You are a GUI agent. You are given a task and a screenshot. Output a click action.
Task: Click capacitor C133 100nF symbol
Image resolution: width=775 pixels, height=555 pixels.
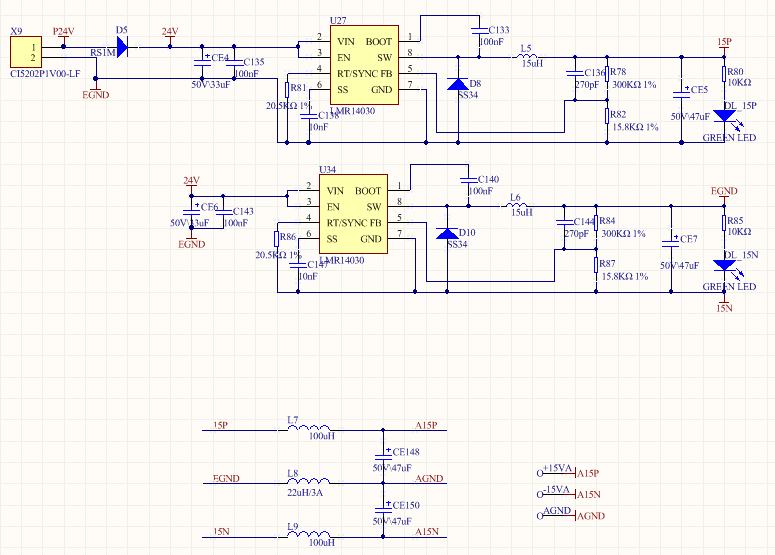pos(479,31)
